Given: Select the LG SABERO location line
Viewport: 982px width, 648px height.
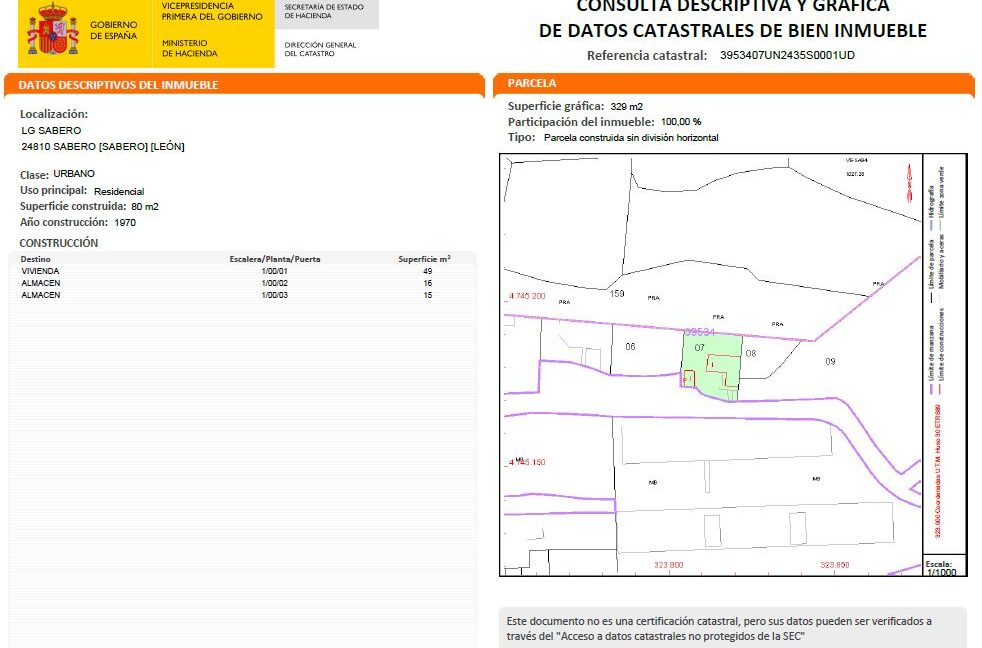Looking at the screenshot, I should point(51,130).
